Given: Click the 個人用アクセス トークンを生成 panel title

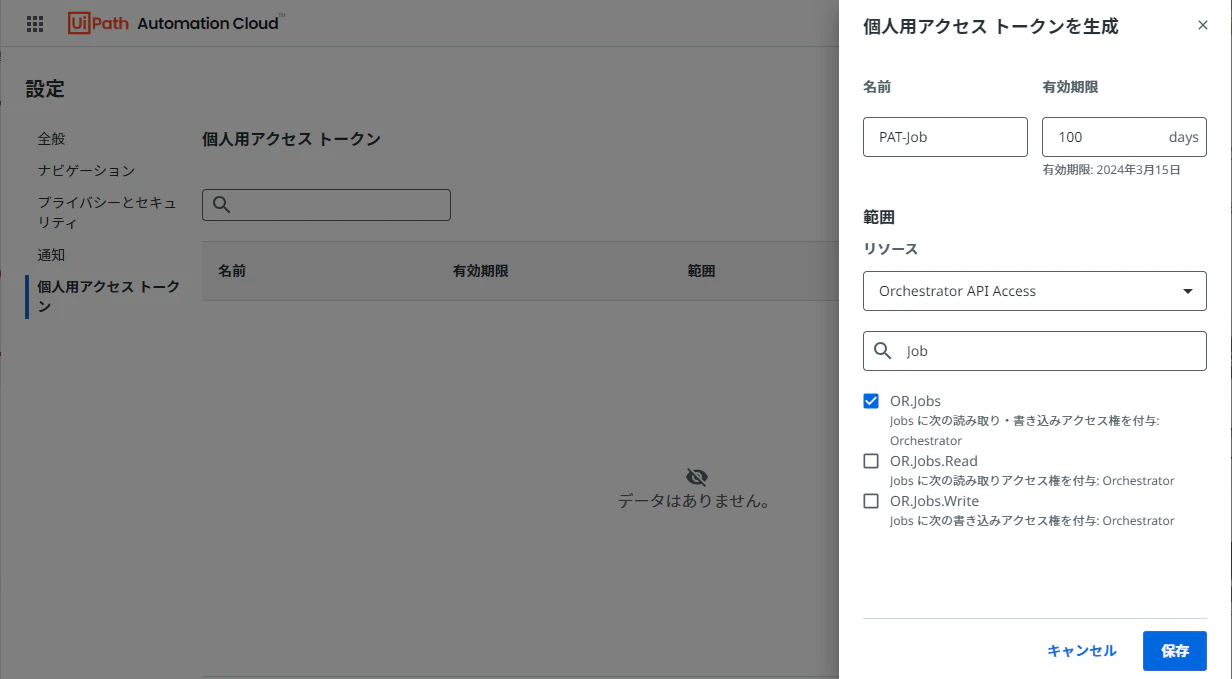Looking at the screenshot, I should tap(991, 27).
